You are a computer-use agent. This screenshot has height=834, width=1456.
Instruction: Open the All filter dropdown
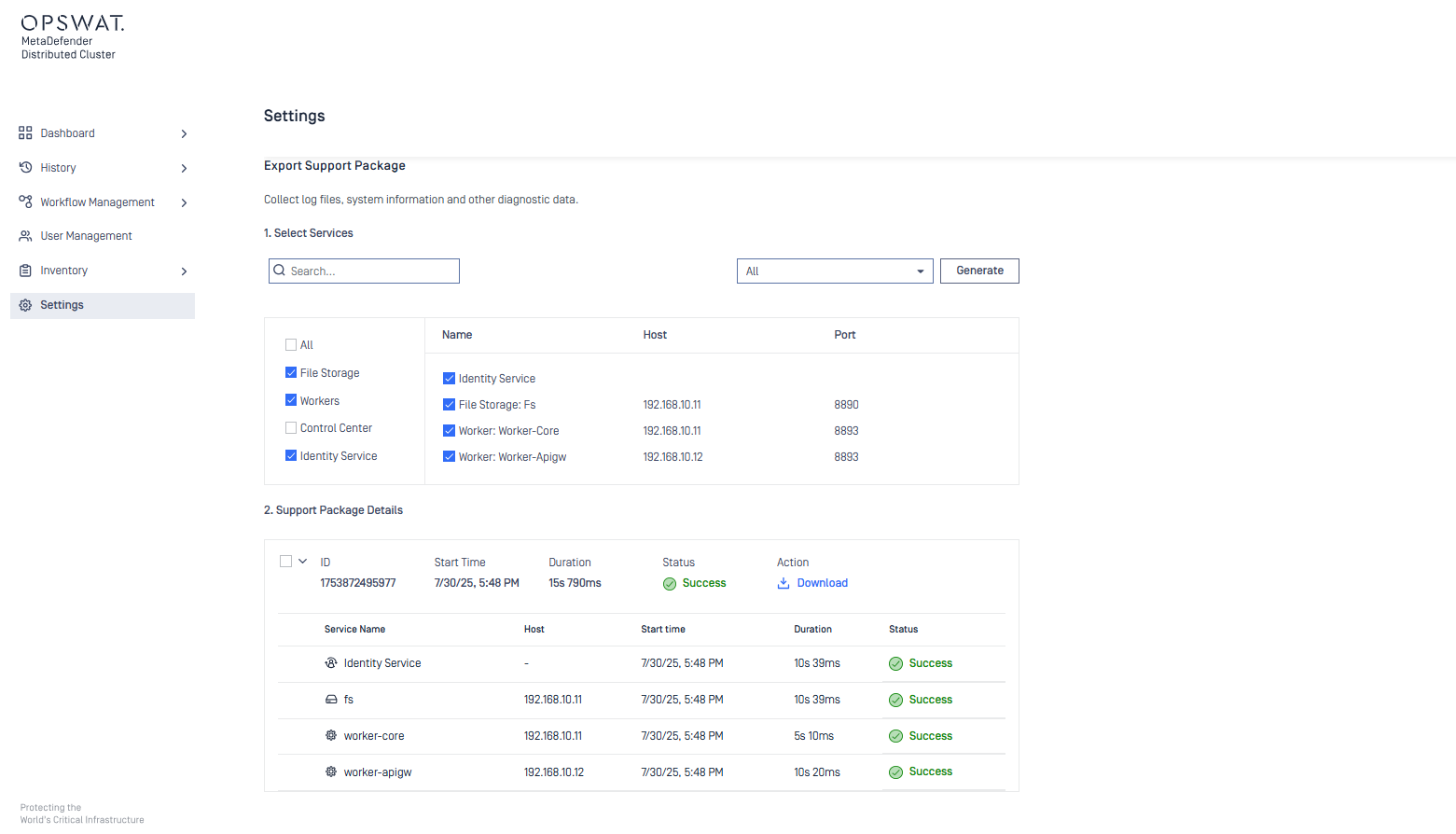coord(834,271)
